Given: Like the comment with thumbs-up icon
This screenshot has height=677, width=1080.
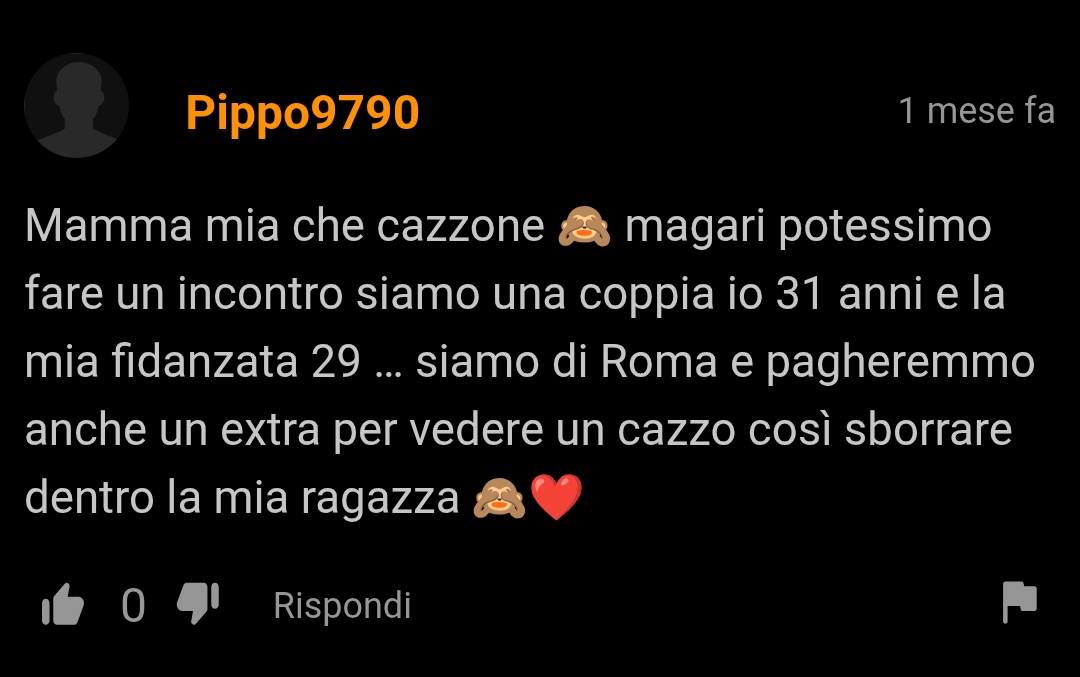Looking at the screenshot, I should point(63,605).
